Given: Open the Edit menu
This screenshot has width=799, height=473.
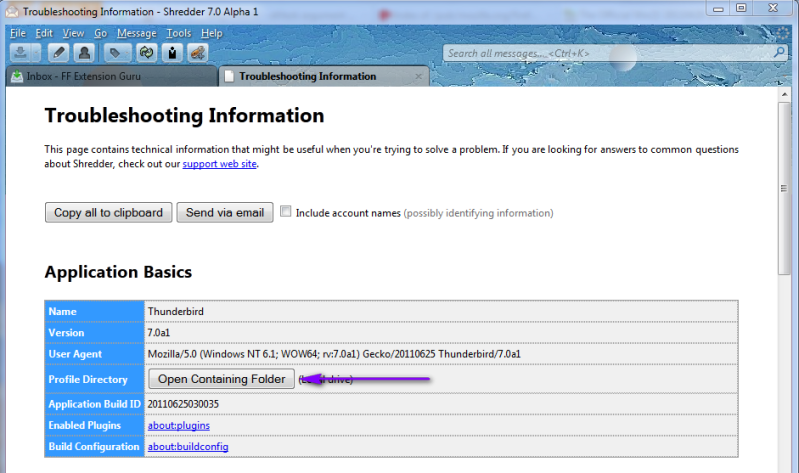Looking at the screenshot, I should tap(44, 33).
